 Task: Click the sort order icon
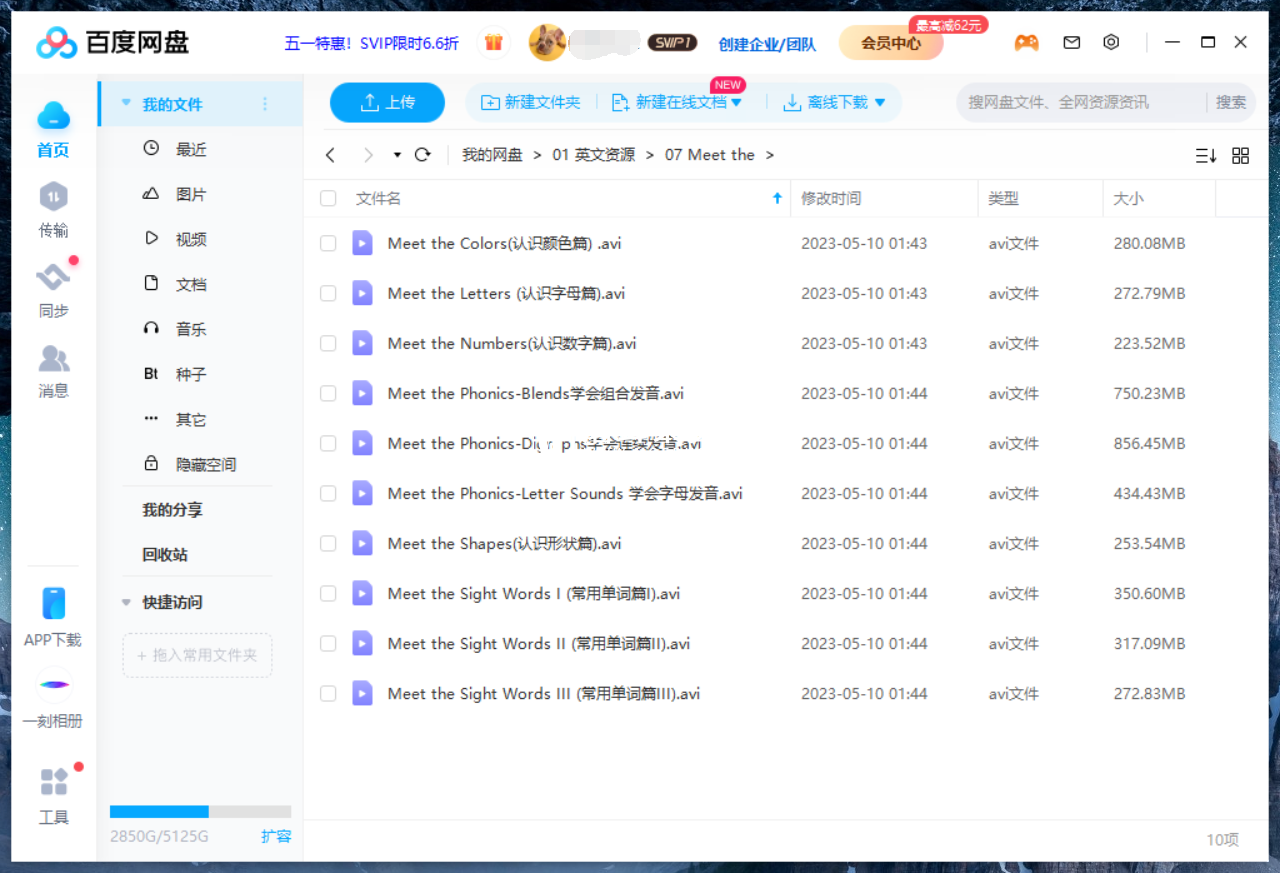click(x=1205, y=155)
